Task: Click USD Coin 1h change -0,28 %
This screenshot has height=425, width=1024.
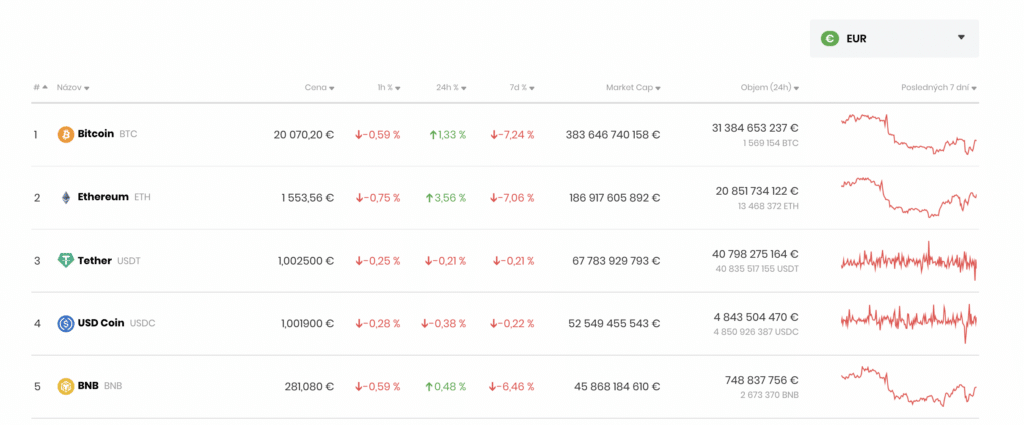Action: pos(377,323)
